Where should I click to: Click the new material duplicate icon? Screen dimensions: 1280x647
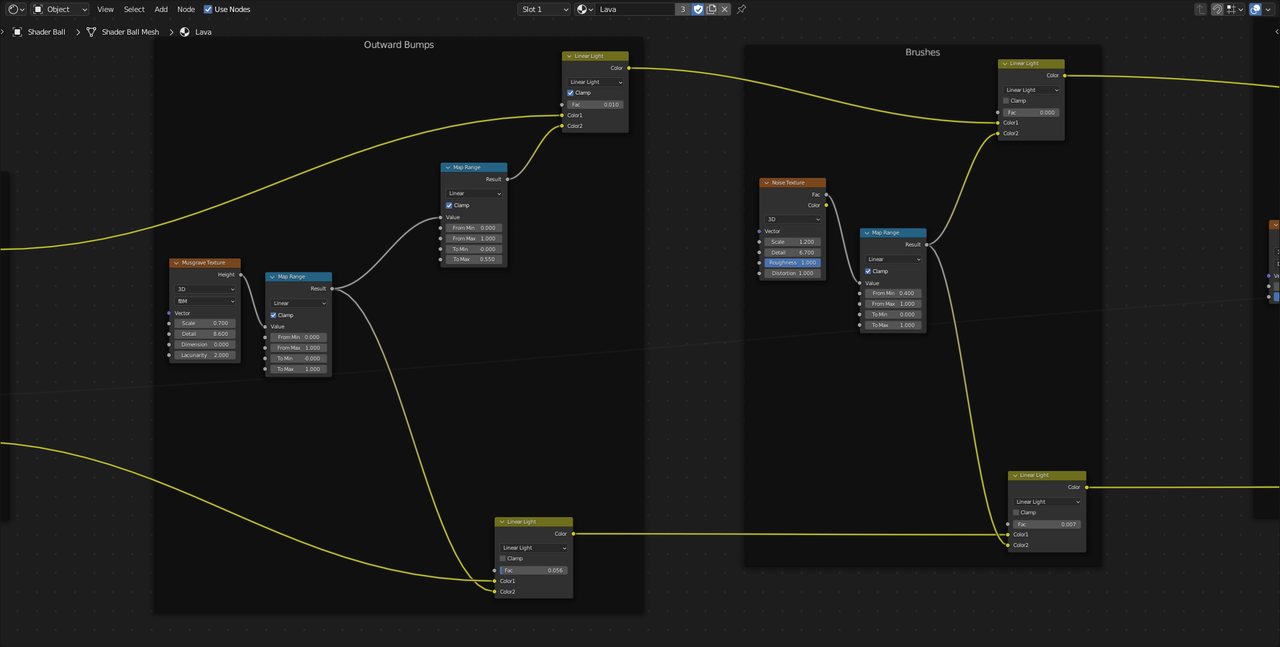pos(711,9)
